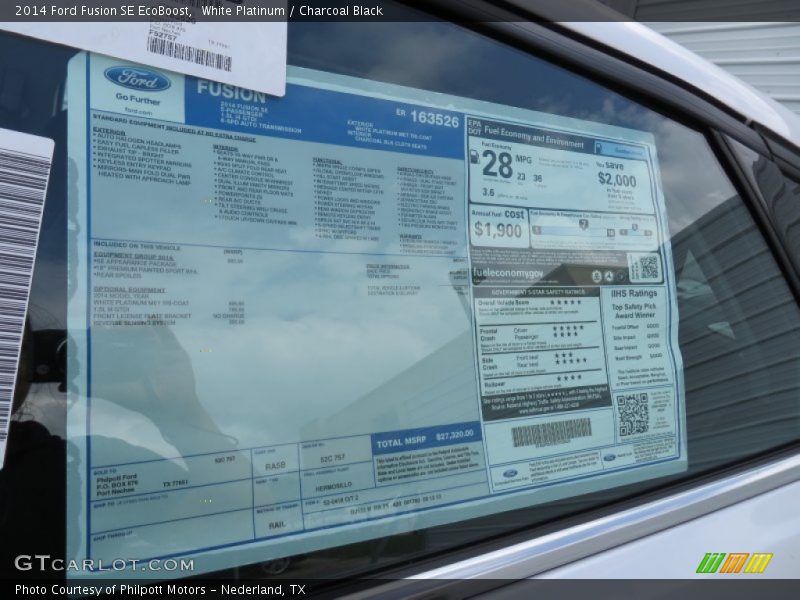Click the Included On This Vehicle heading
This screenshot has height=600, width=800.
pos(137,246)
